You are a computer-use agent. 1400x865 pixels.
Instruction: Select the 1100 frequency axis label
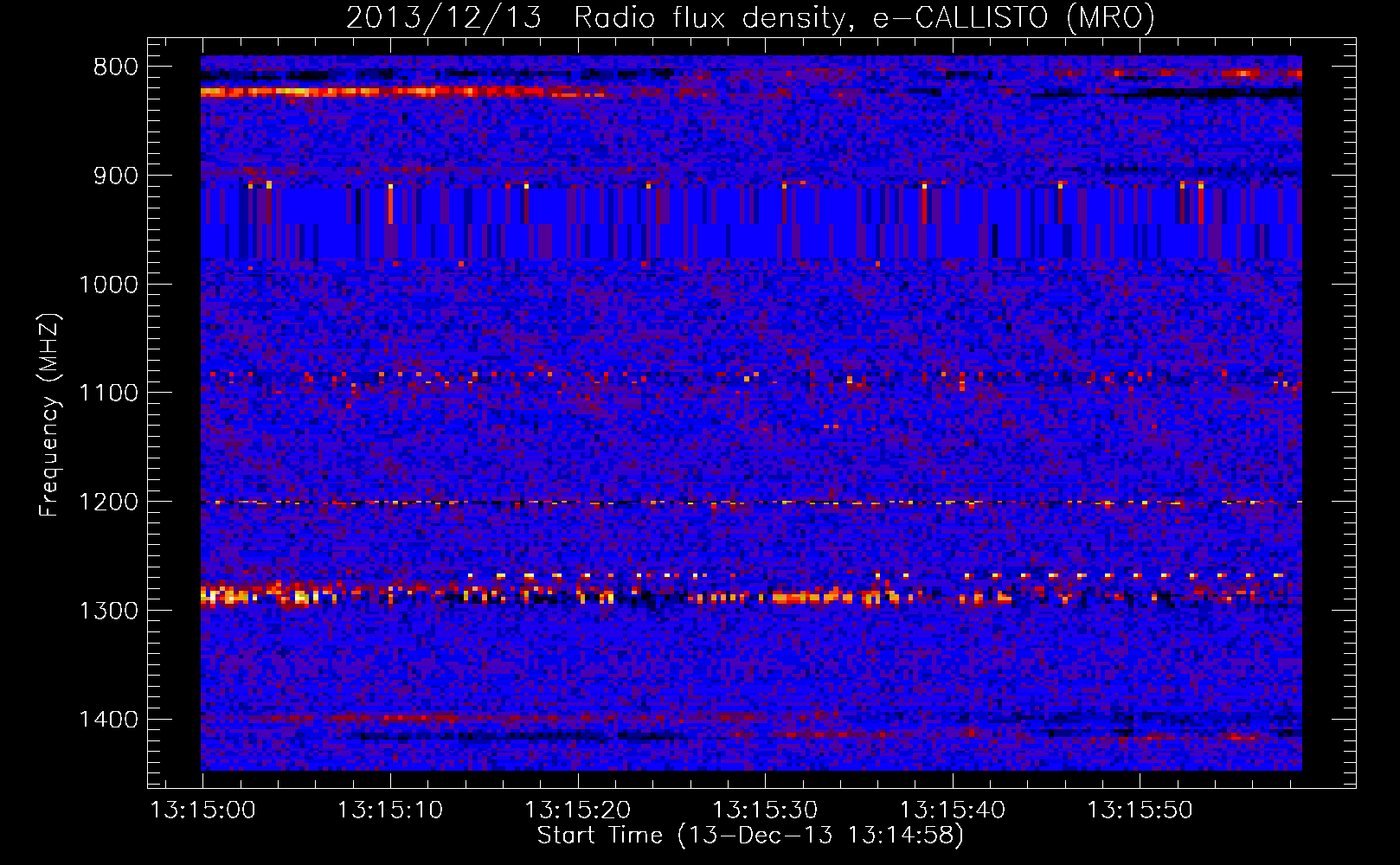click(x=108, y=394)
